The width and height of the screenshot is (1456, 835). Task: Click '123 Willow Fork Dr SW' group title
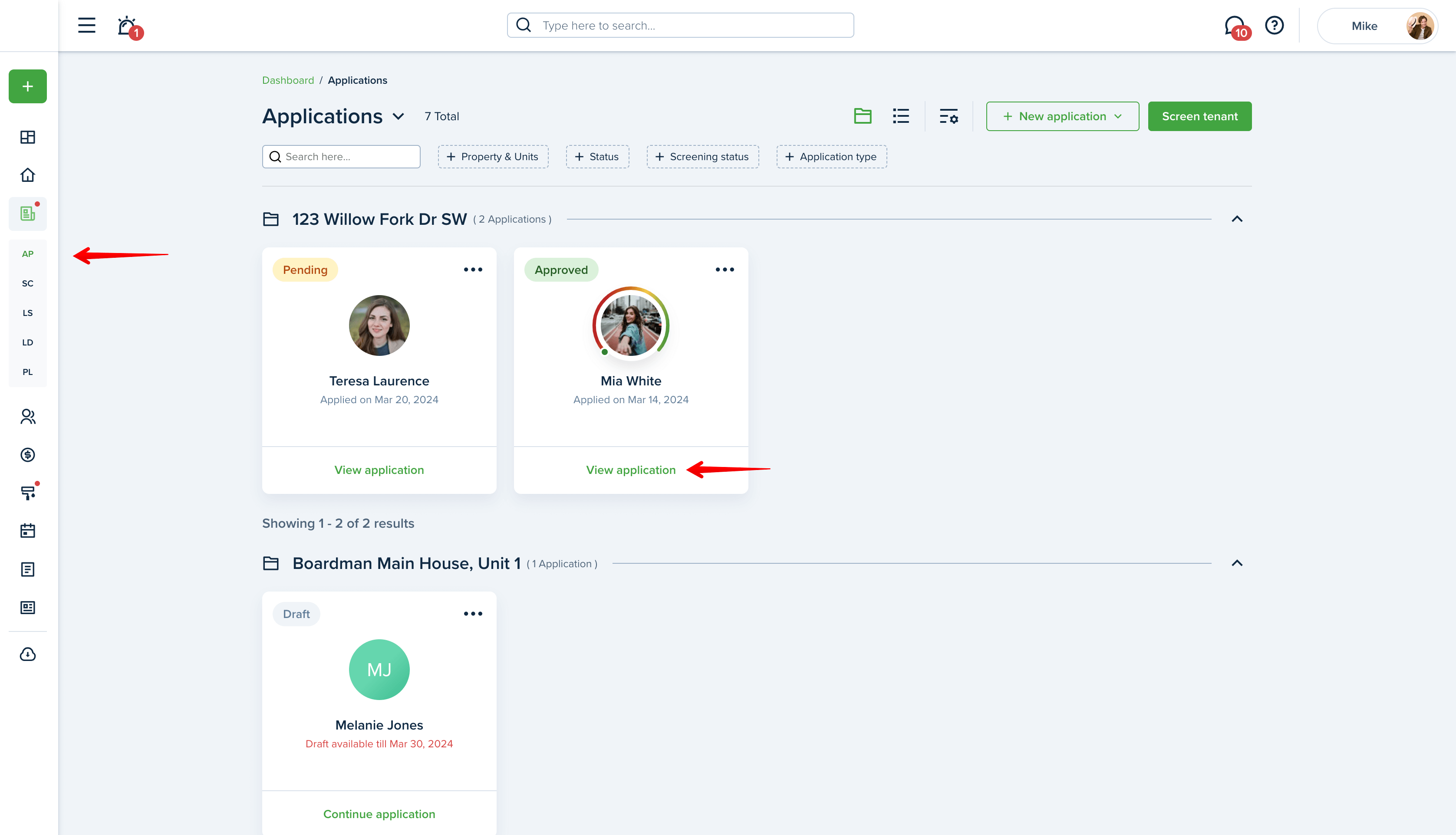(379, 219)
